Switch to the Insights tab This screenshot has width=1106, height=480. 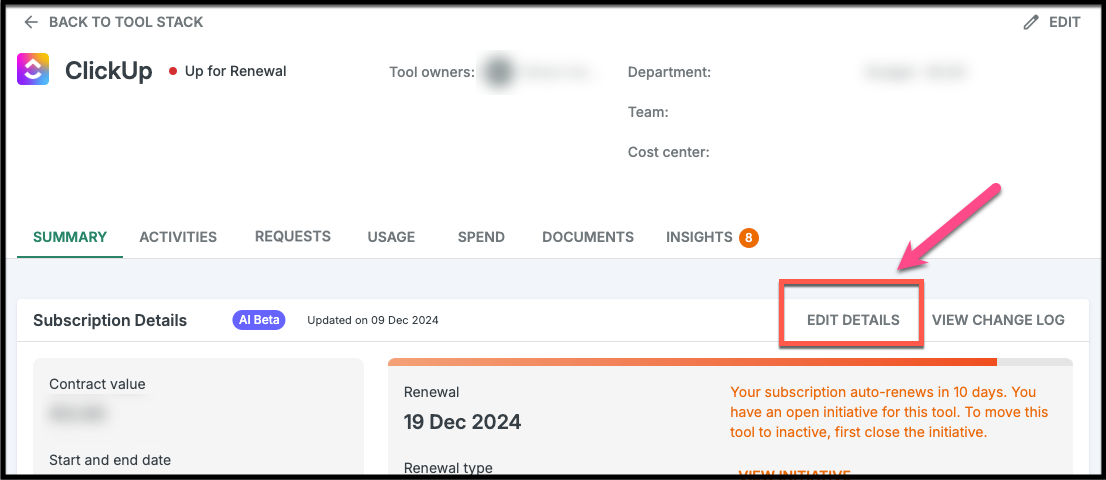(x=699, y=237)
